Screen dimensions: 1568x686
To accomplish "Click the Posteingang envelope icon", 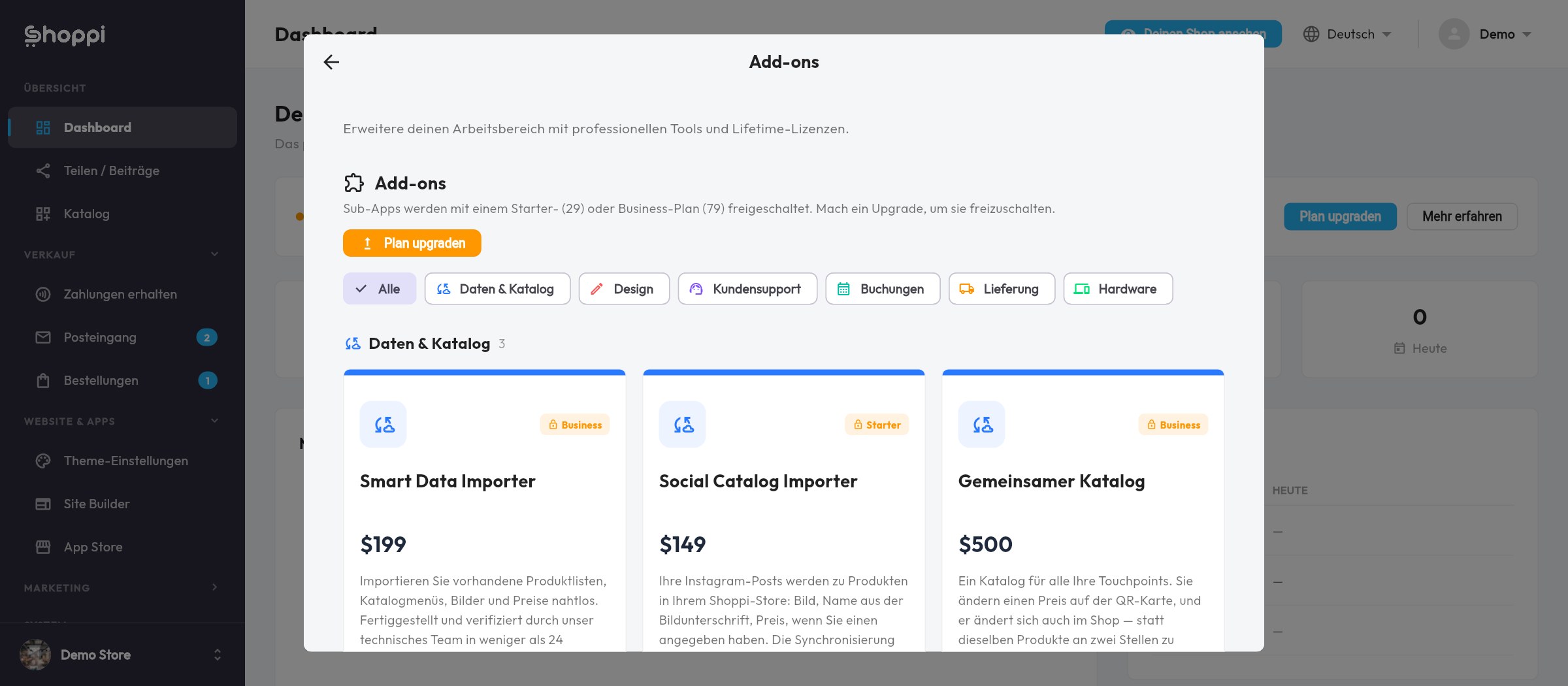I will click(x=43, y=337).
